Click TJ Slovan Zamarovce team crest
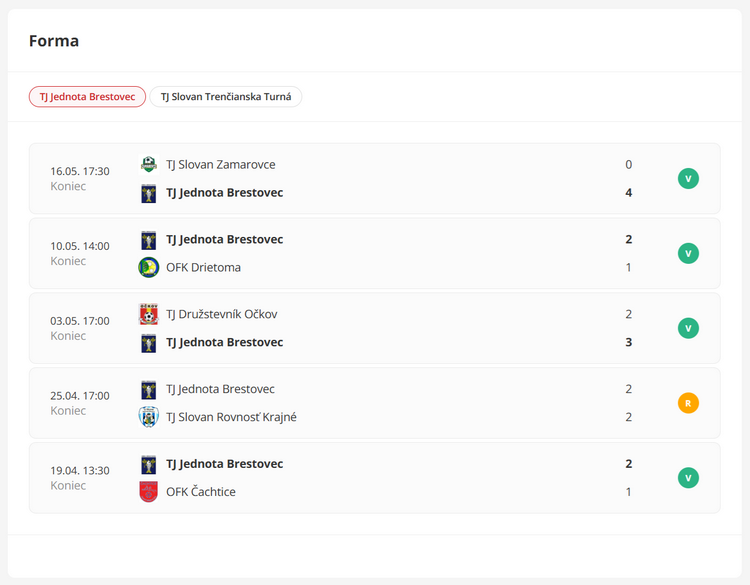This screenshot has width=750, height=585. (x=149, y=165)
